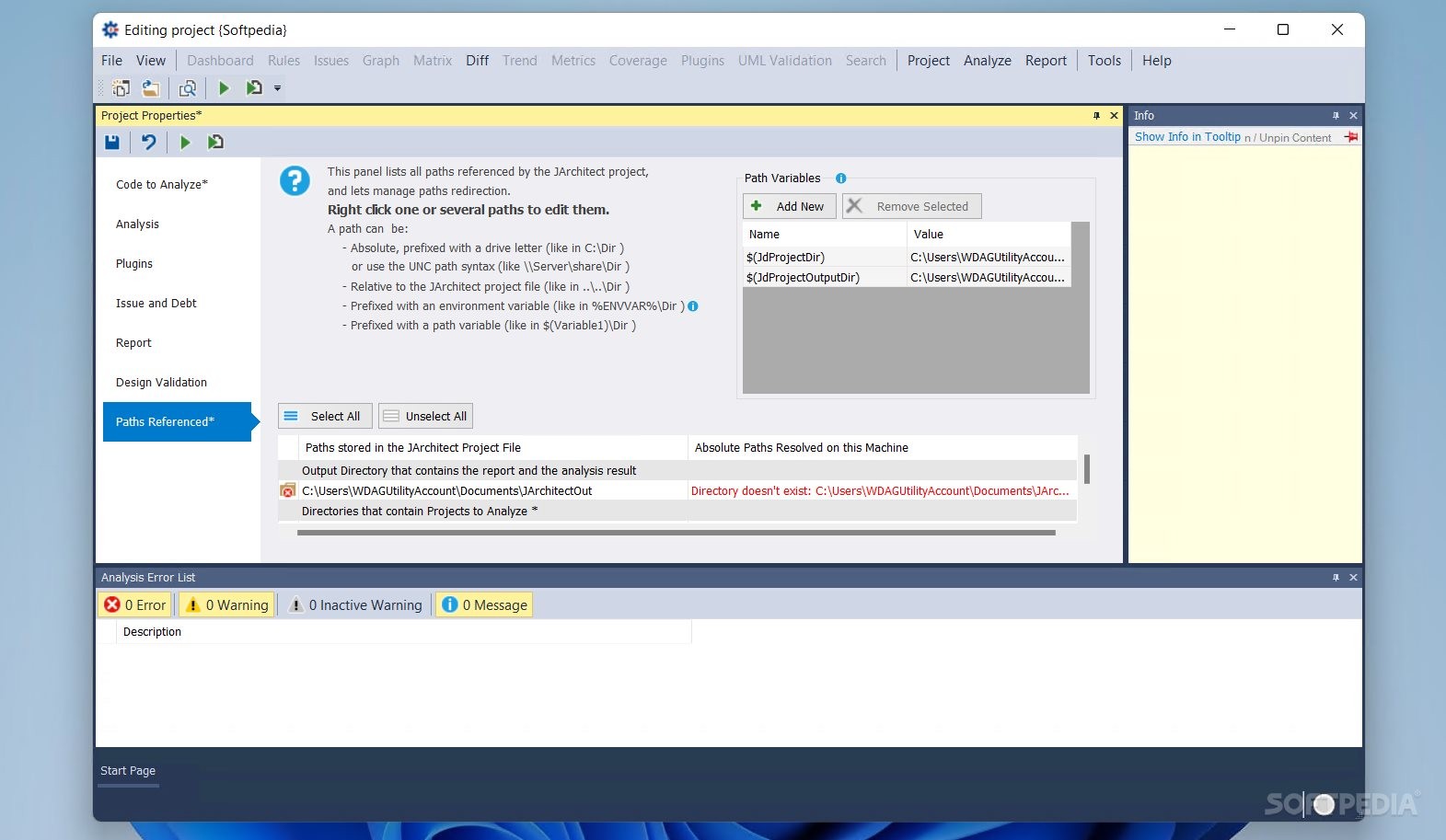Open the Tools menu
This screenshot has height=840, width=1446.
pos(1105,61)
